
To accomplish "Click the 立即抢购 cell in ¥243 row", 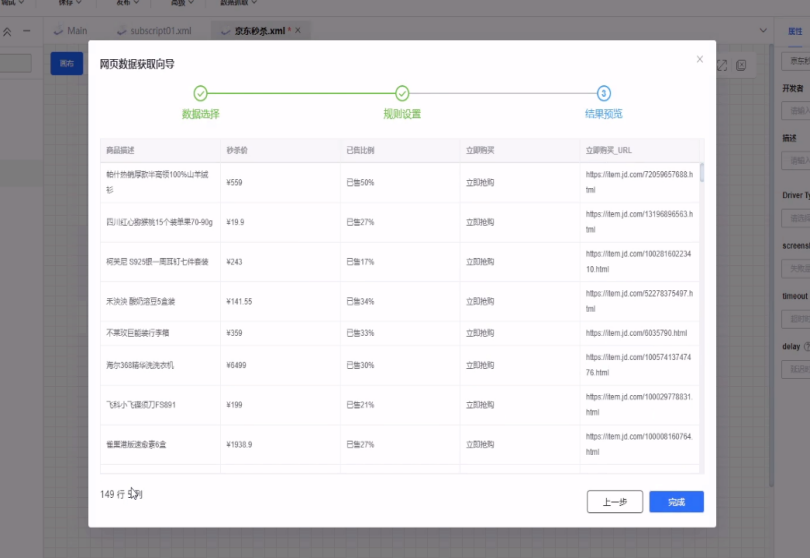I will pyautogui.click(x=520, y=262).
